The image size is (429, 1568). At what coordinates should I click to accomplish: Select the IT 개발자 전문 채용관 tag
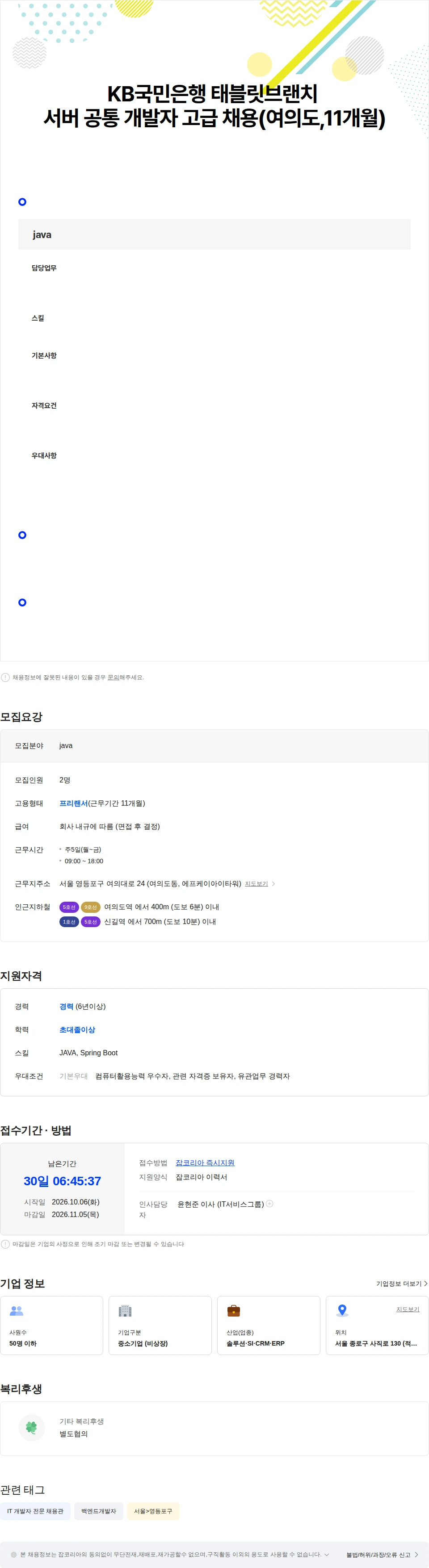click(x=35, y=1511)
